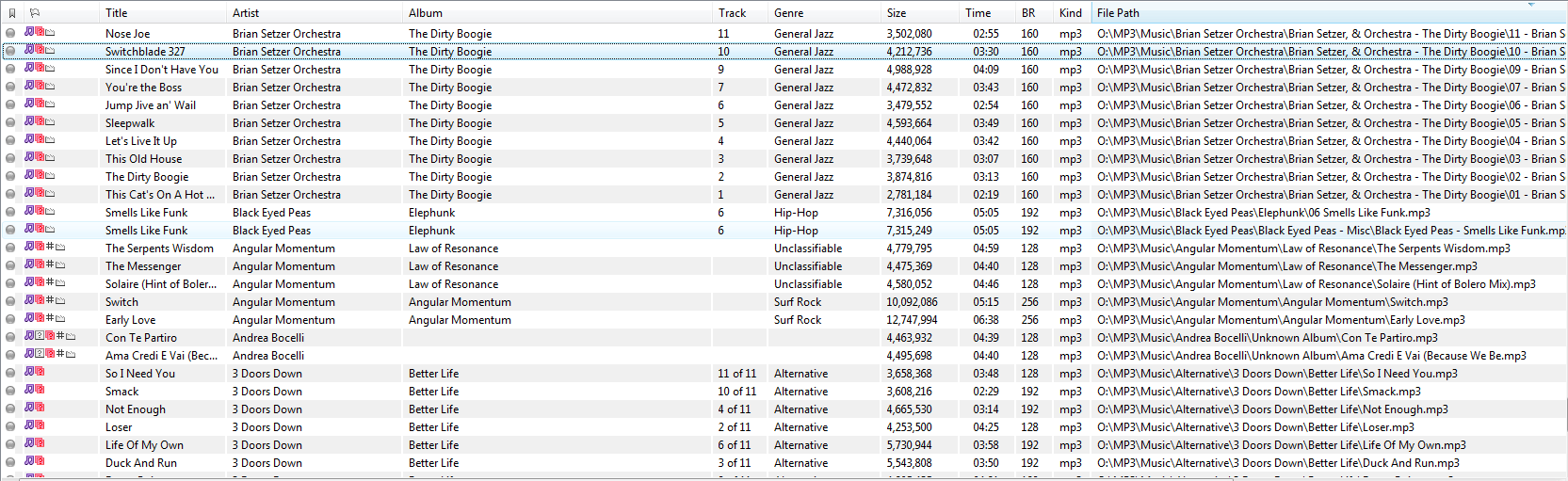Click the red tag icon beside Sleepwalk
The image size is (1568, 481).
40,122
